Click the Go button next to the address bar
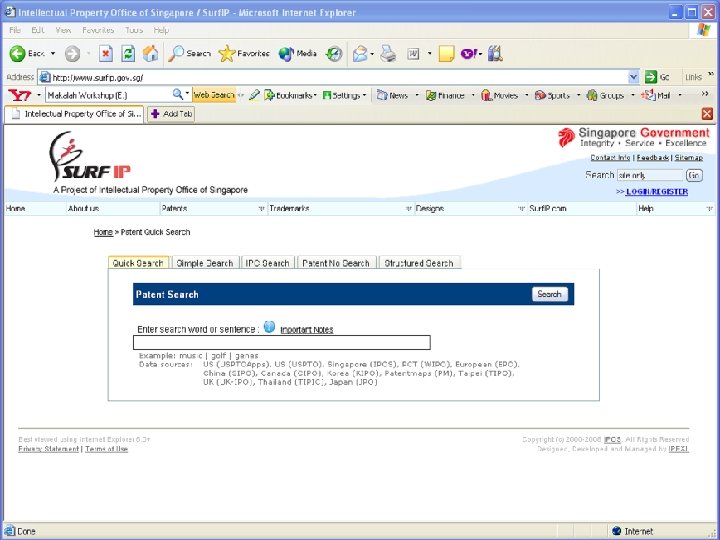The width and height of the screenshot is (720, 540). click(x=657, y=77)
